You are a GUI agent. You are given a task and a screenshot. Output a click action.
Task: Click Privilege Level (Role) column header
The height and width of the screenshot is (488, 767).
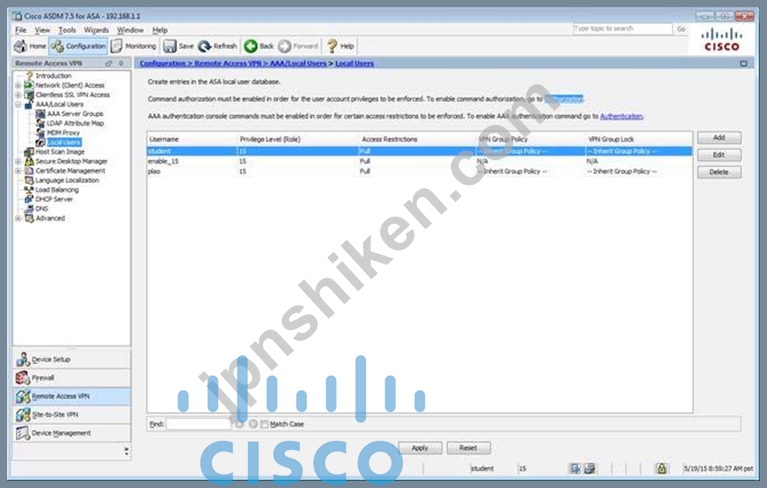point(298,139)
